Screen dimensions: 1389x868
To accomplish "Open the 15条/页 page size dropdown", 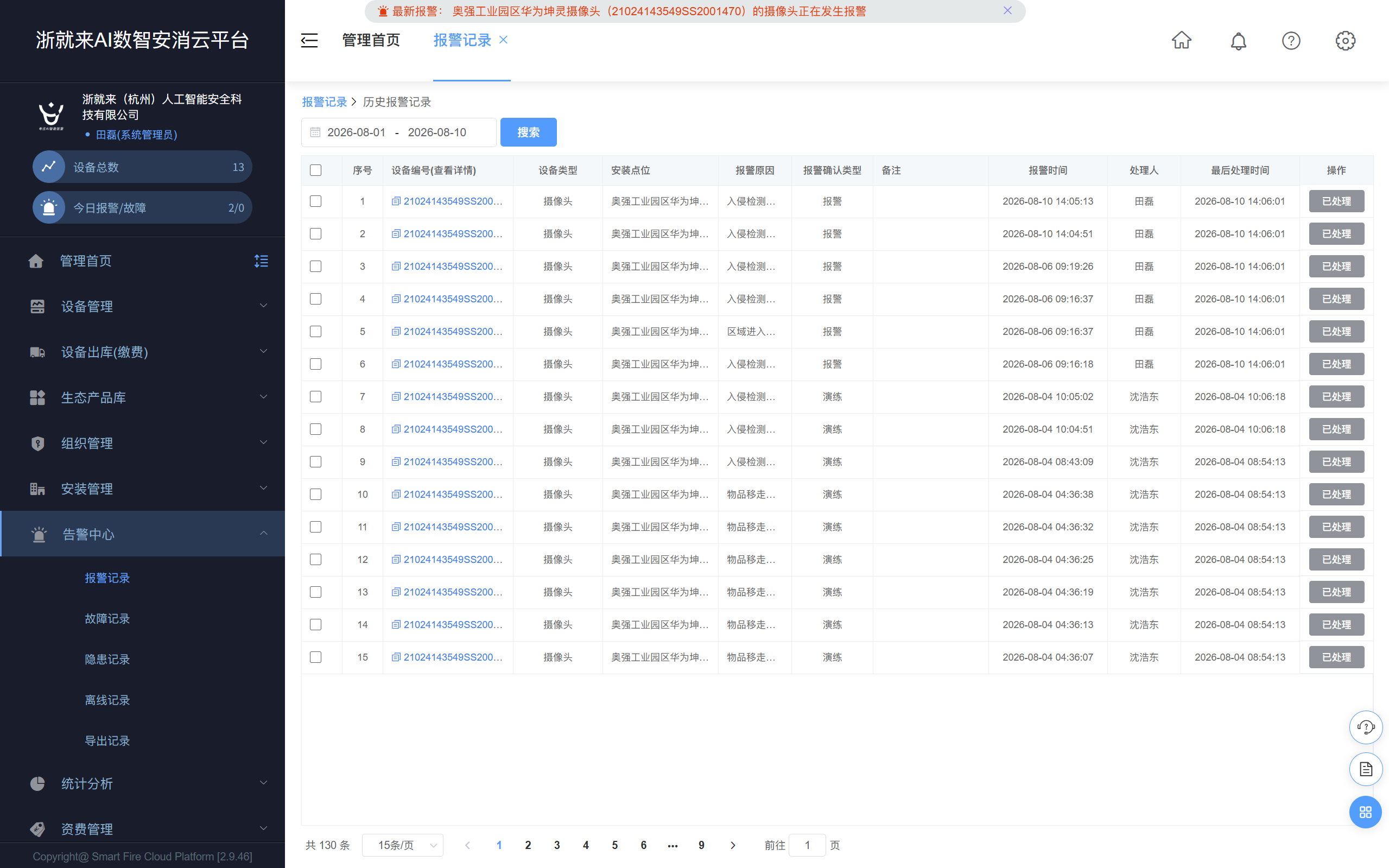I will (403, 845).
